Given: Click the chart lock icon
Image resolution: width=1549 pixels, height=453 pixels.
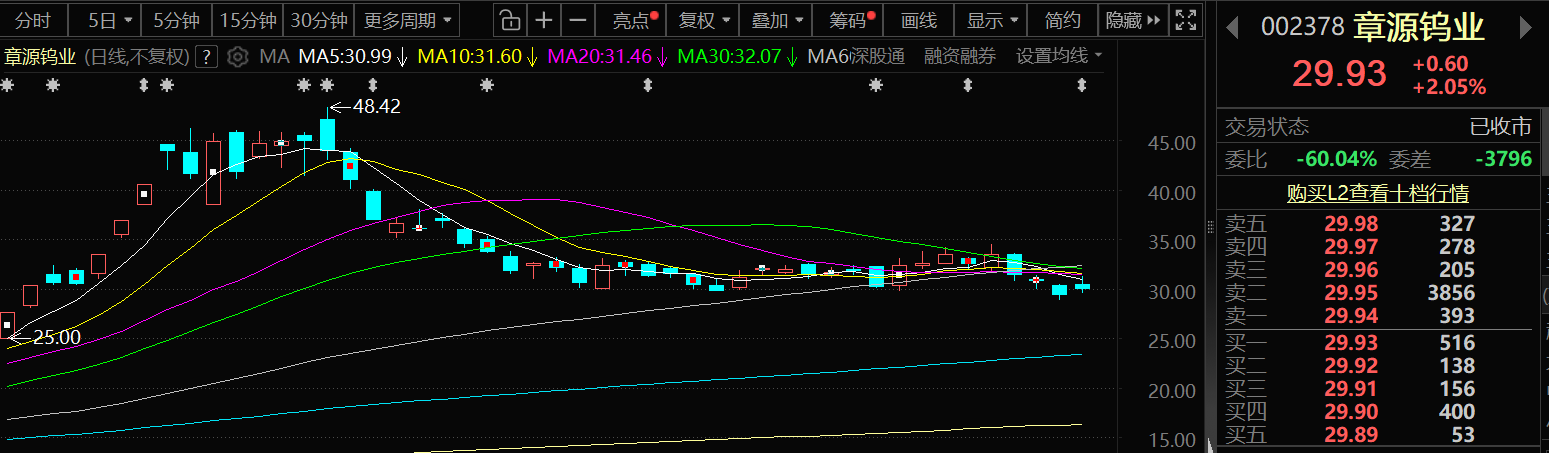Looking at the screenshot, I should [x=510, y=20].
